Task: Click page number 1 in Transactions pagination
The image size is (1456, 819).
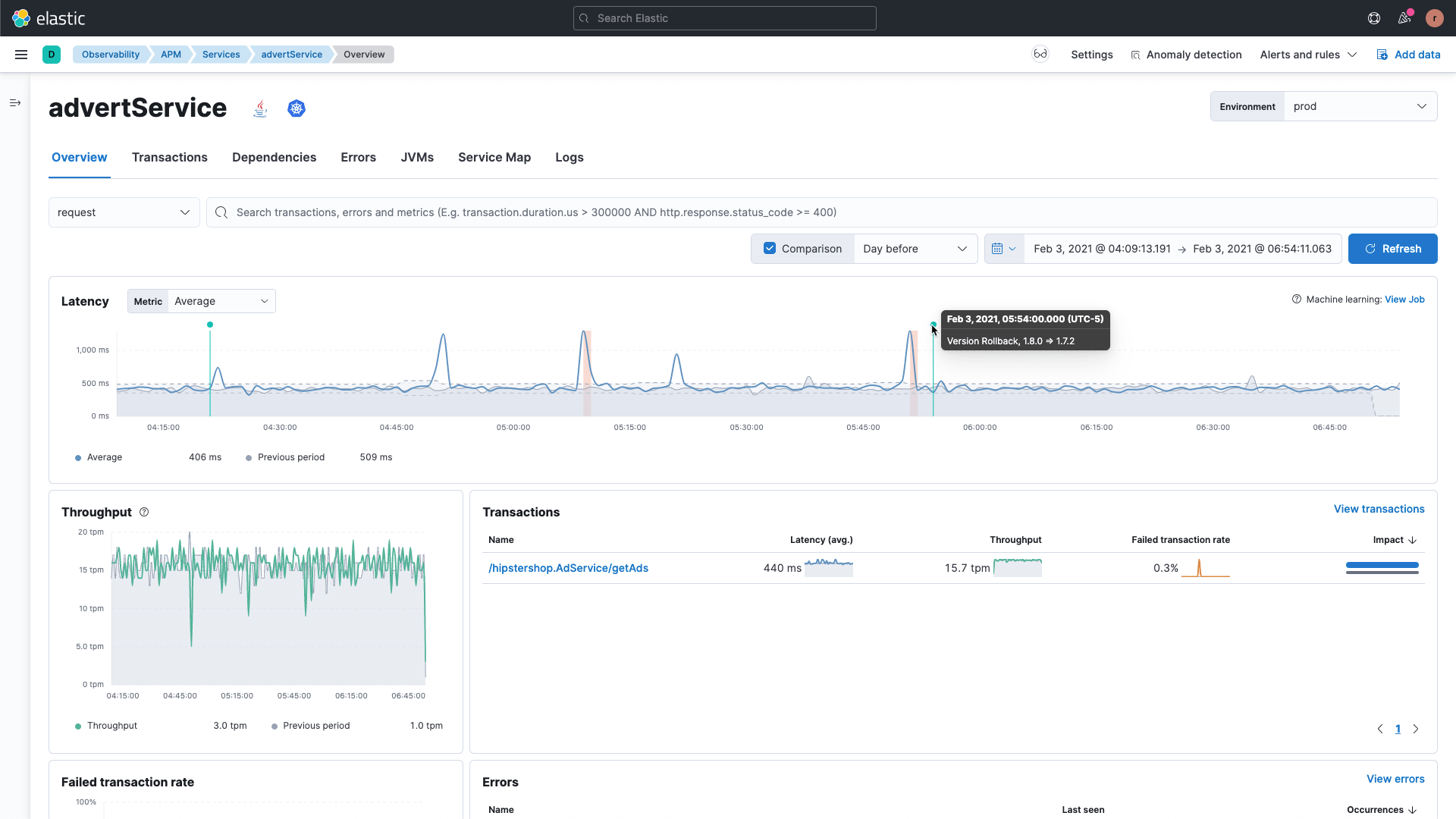Action: tap(1398, 729)
